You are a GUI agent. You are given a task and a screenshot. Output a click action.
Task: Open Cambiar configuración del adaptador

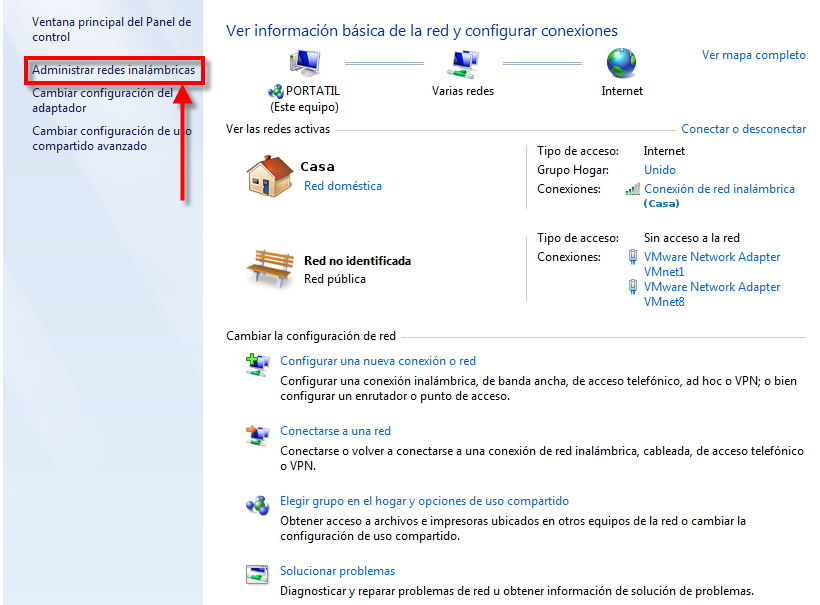tap(102, 100)
